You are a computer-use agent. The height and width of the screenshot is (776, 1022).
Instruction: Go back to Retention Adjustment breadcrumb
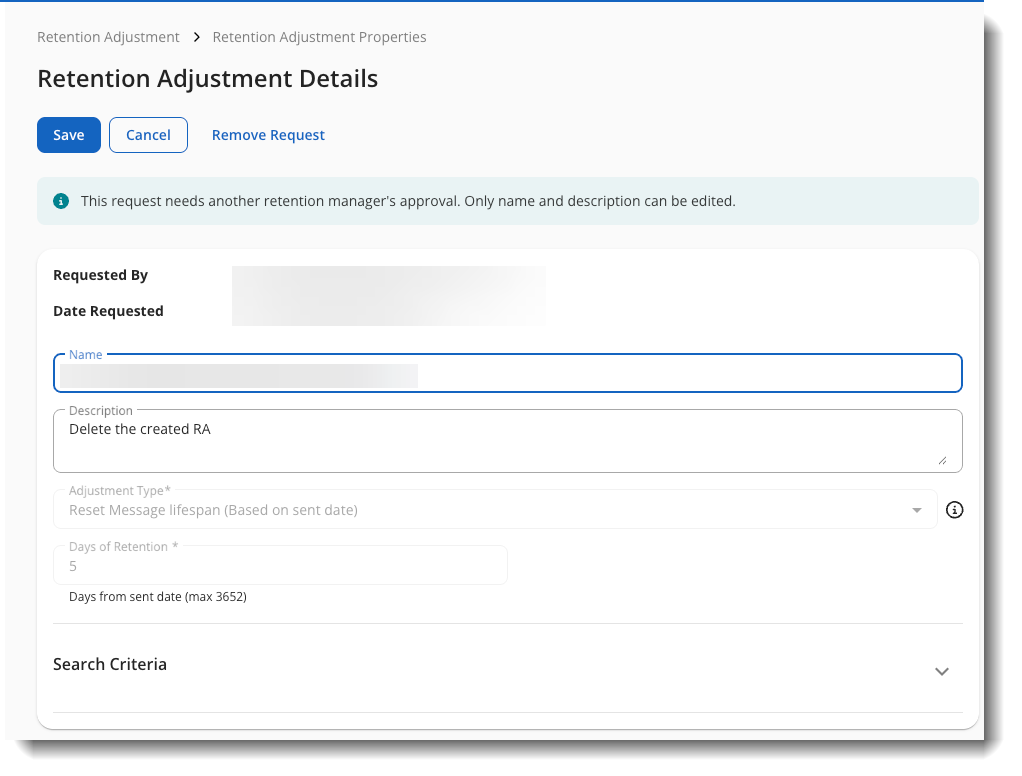[108, 37]
